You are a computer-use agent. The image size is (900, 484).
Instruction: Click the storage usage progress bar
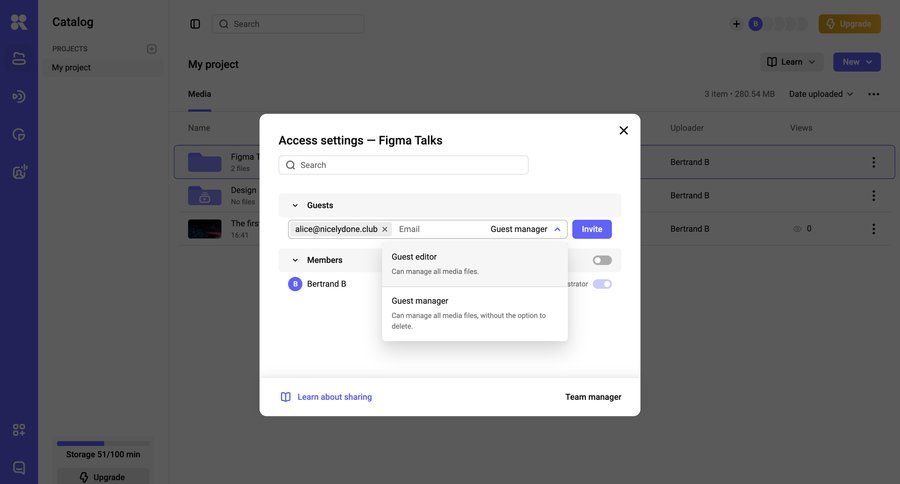pyautogui.click(x=103, y=443)
